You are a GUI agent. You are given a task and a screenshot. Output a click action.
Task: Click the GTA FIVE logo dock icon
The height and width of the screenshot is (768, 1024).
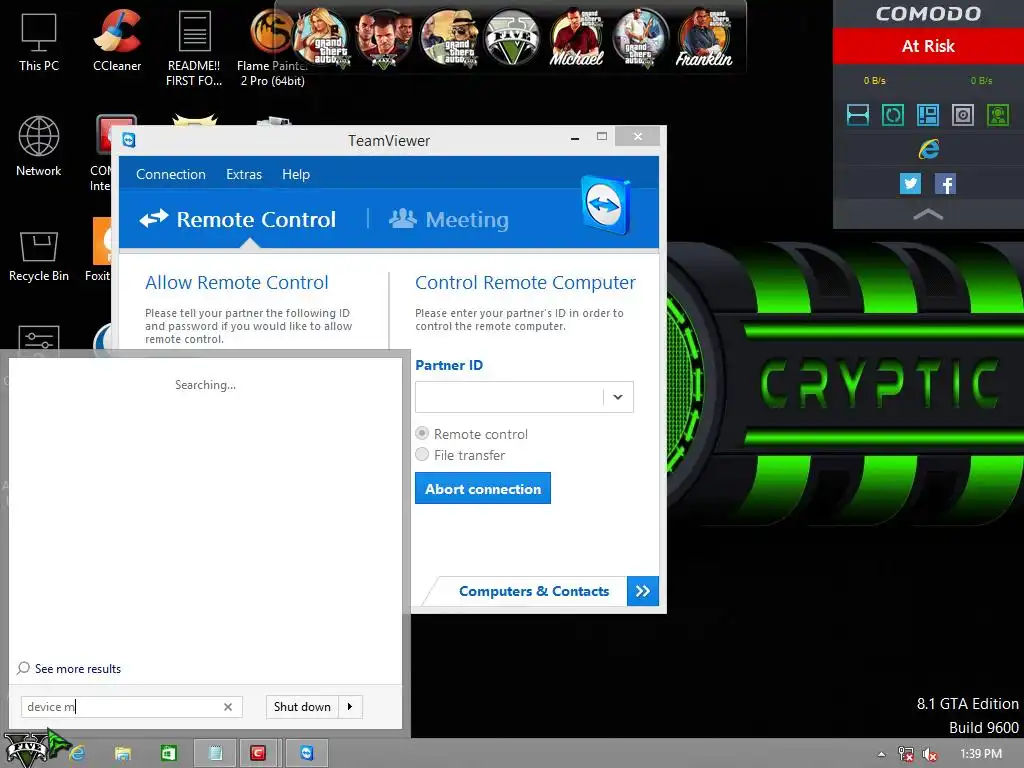point(513,39)
